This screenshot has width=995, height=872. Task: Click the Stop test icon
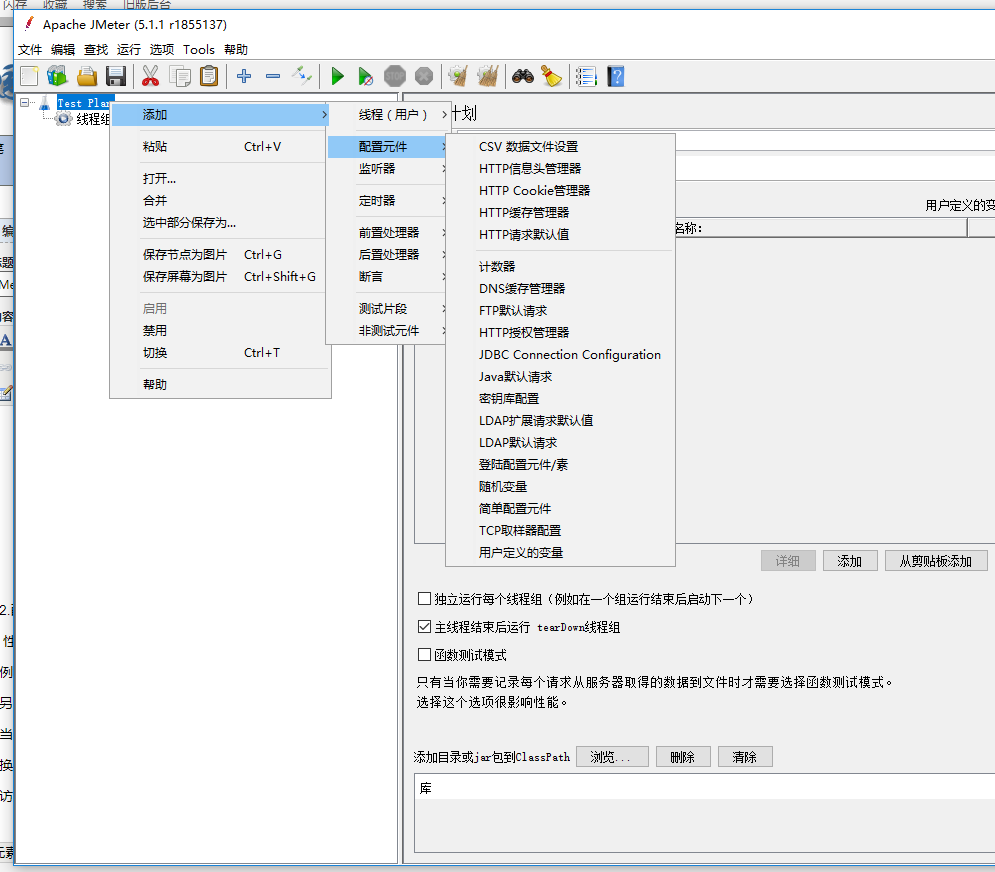coord(395,77)
